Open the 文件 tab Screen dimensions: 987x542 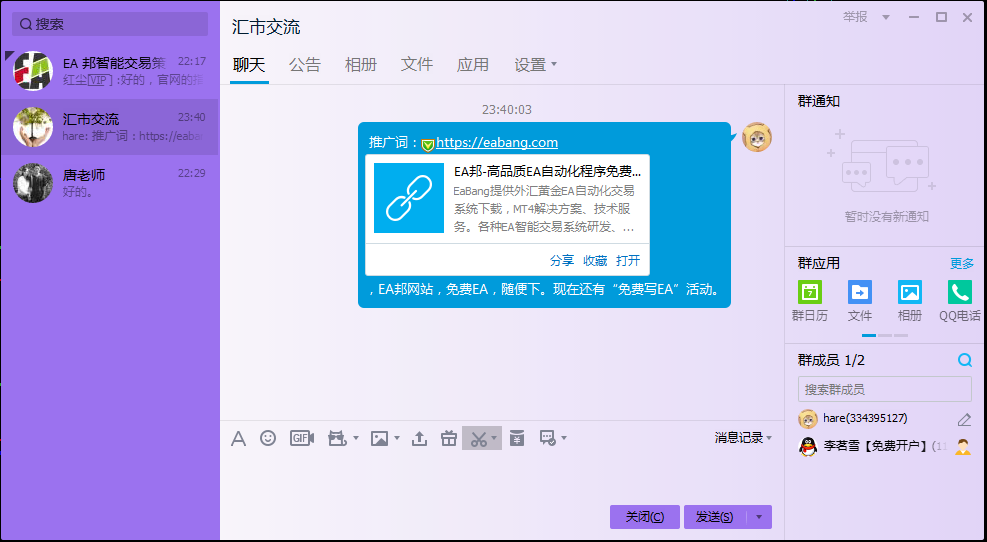click(417, 64)
